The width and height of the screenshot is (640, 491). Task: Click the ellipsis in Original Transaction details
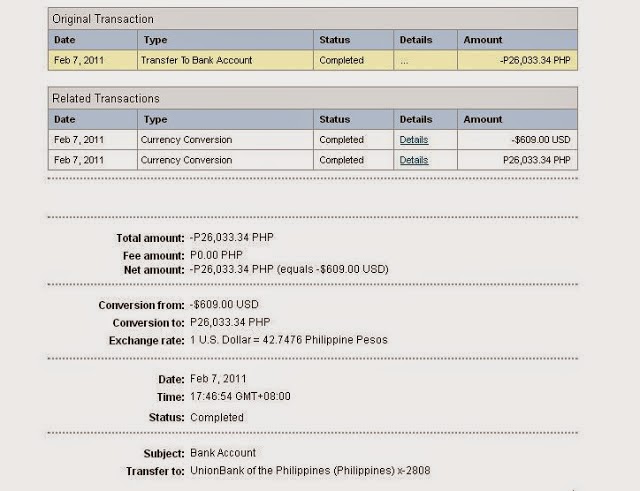404,62
